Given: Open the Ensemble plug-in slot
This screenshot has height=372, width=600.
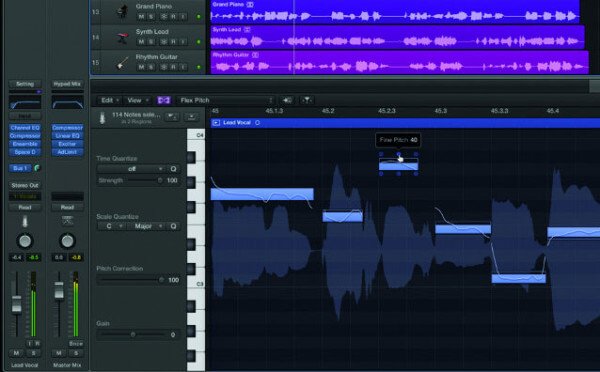Looking at the screenshot, I should pos(25,144).
